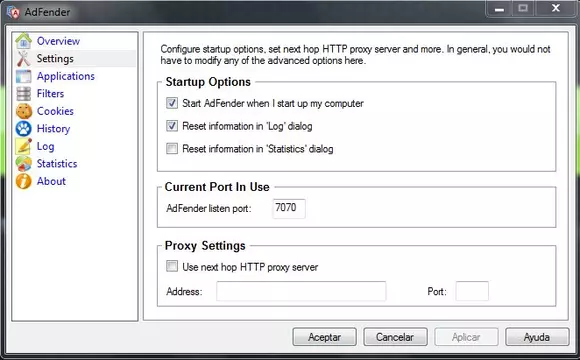Show the Cookies page
Screen dimensions: 580x360
click(x=55, y=111)
